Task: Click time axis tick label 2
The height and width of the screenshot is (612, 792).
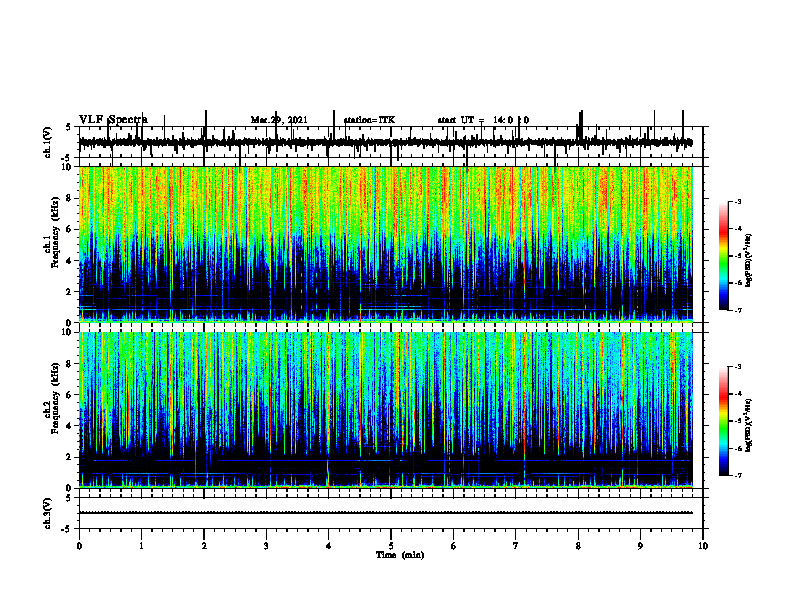Action: (204, 546)
